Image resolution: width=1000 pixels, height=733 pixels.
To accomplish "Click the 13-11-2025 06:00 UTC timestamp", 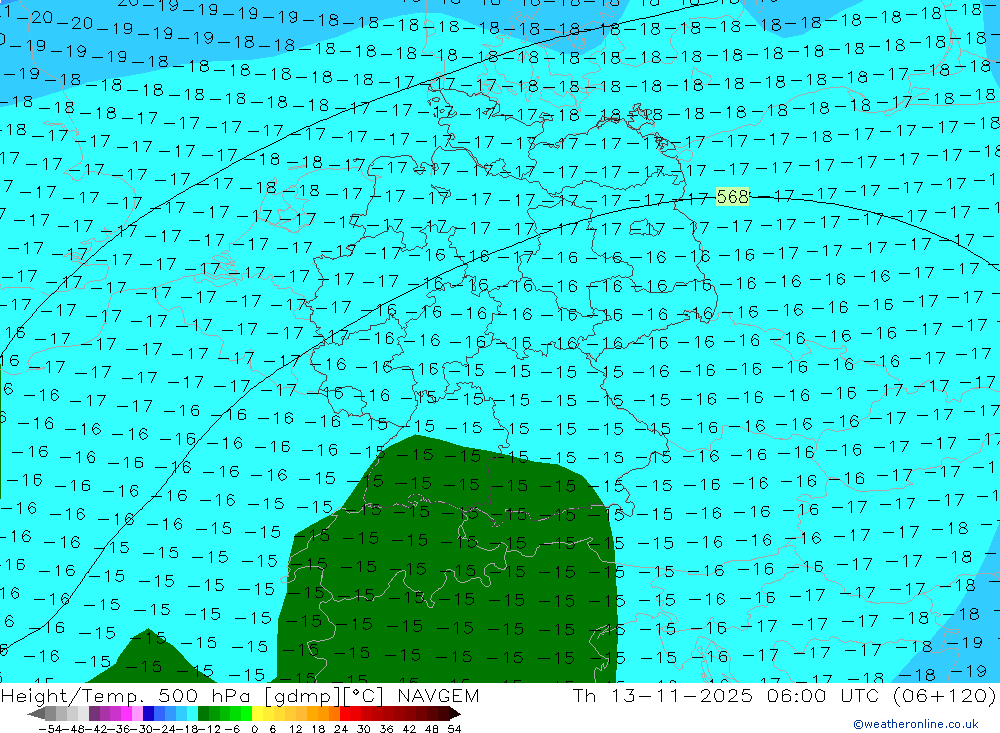I will [745, 696].
